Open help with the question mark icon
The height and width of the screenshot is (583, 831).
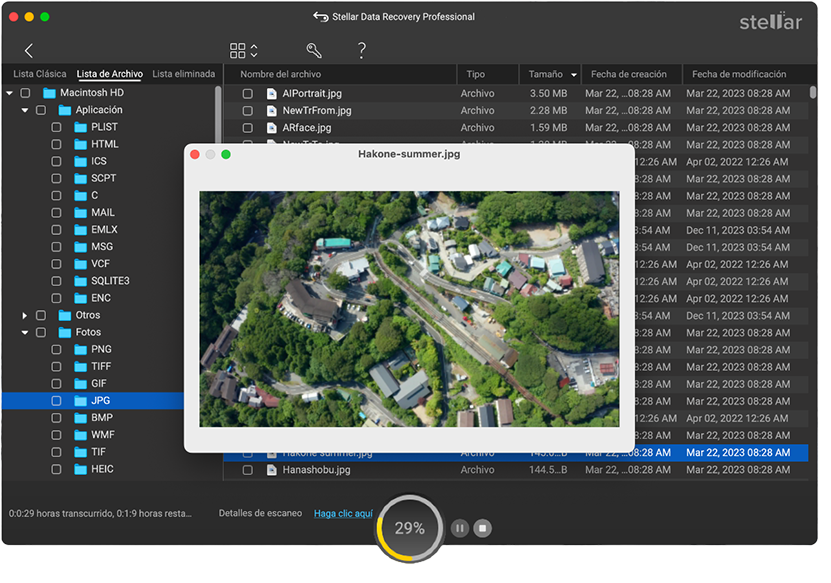(361, 51)
